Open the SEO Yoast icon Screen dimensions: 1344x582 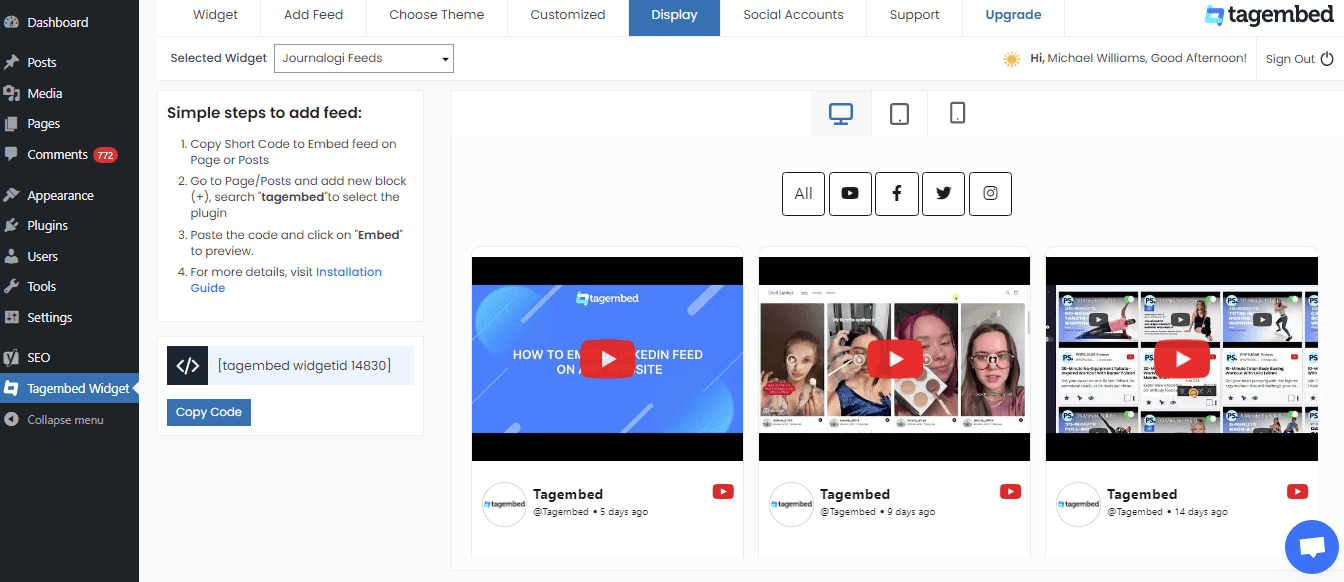coord(12,358)
